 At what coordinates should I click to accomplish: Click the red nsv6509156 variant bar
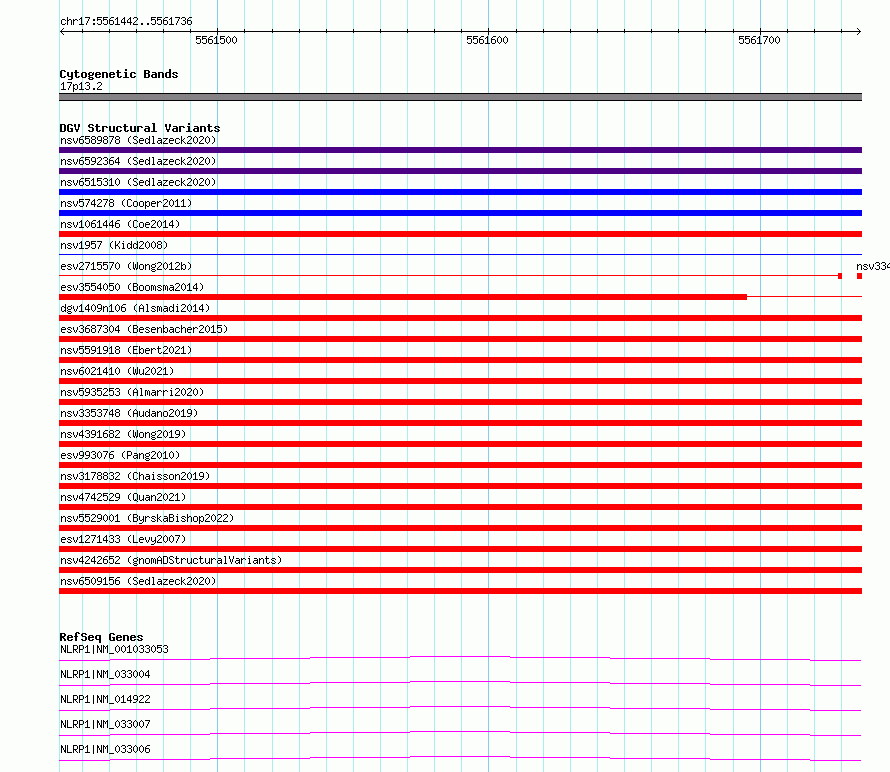click(460, 591)
